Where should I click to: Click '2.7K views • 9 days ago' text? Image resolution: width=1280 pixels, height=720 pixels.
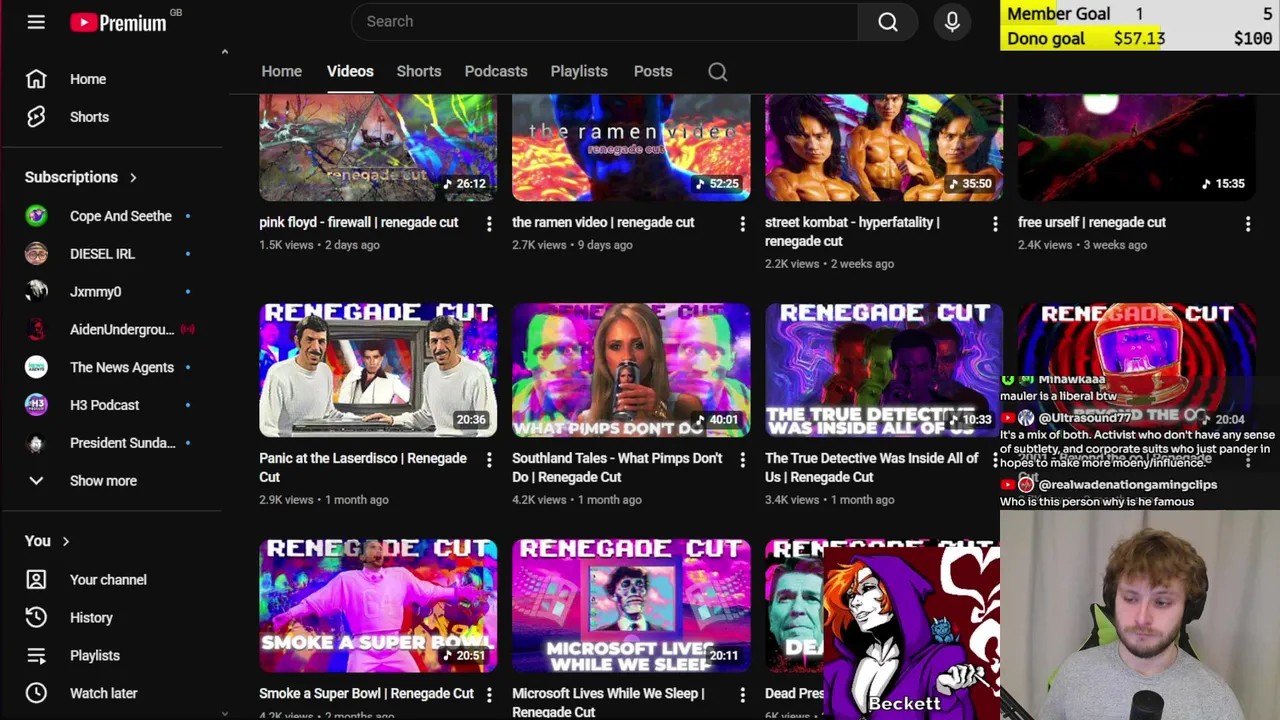(572, 245)
